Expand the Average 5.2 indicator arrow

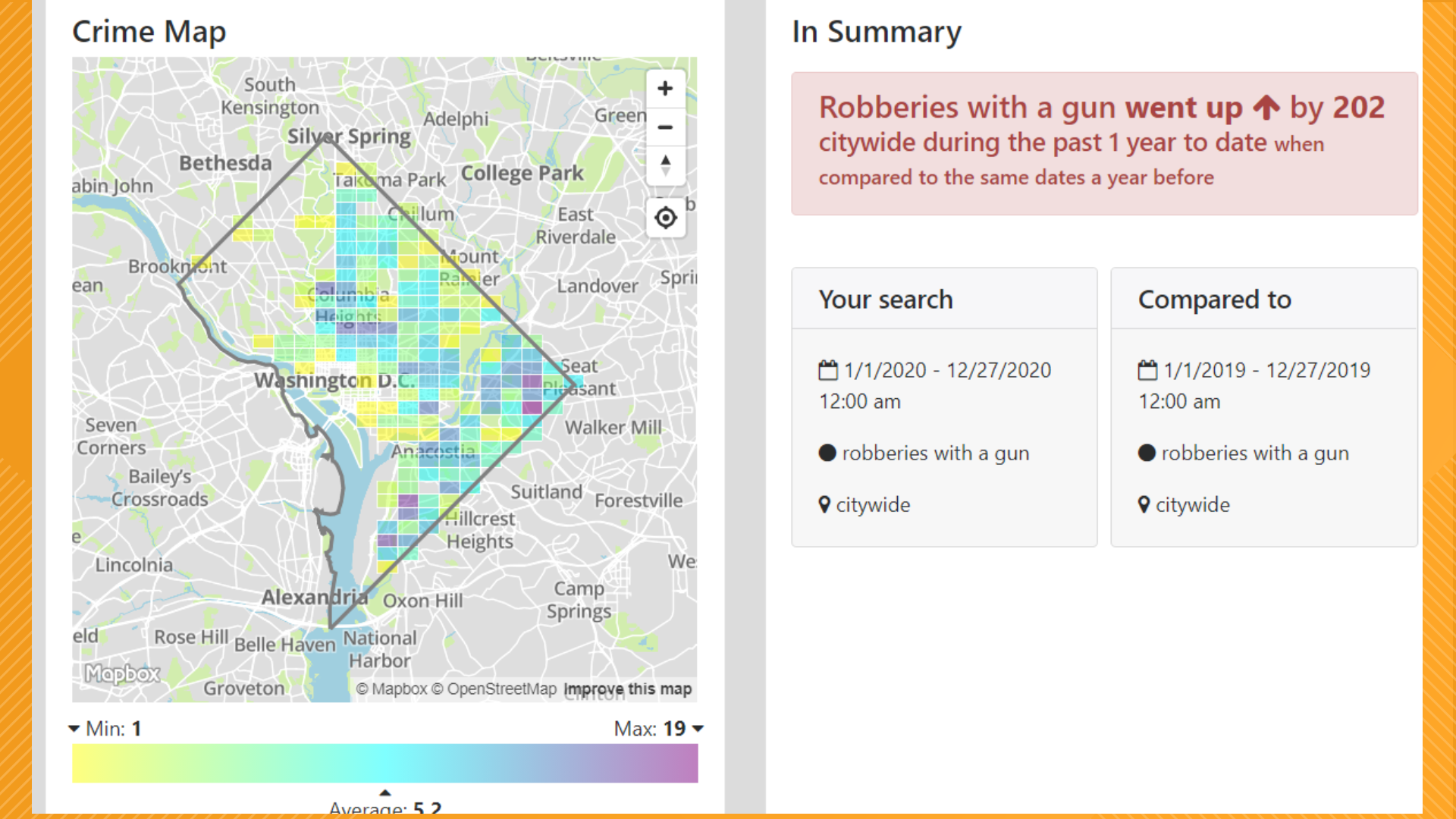click(386, 792)
